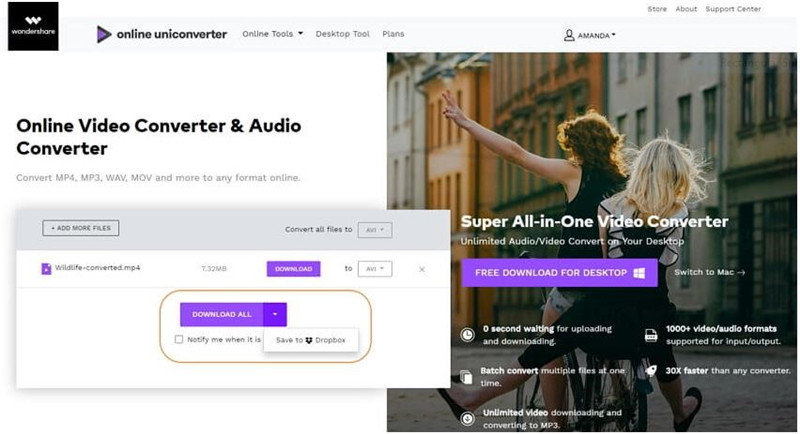800x434 pixels.
Task: Click the ADD MORE FILES button
Action: 81,228
